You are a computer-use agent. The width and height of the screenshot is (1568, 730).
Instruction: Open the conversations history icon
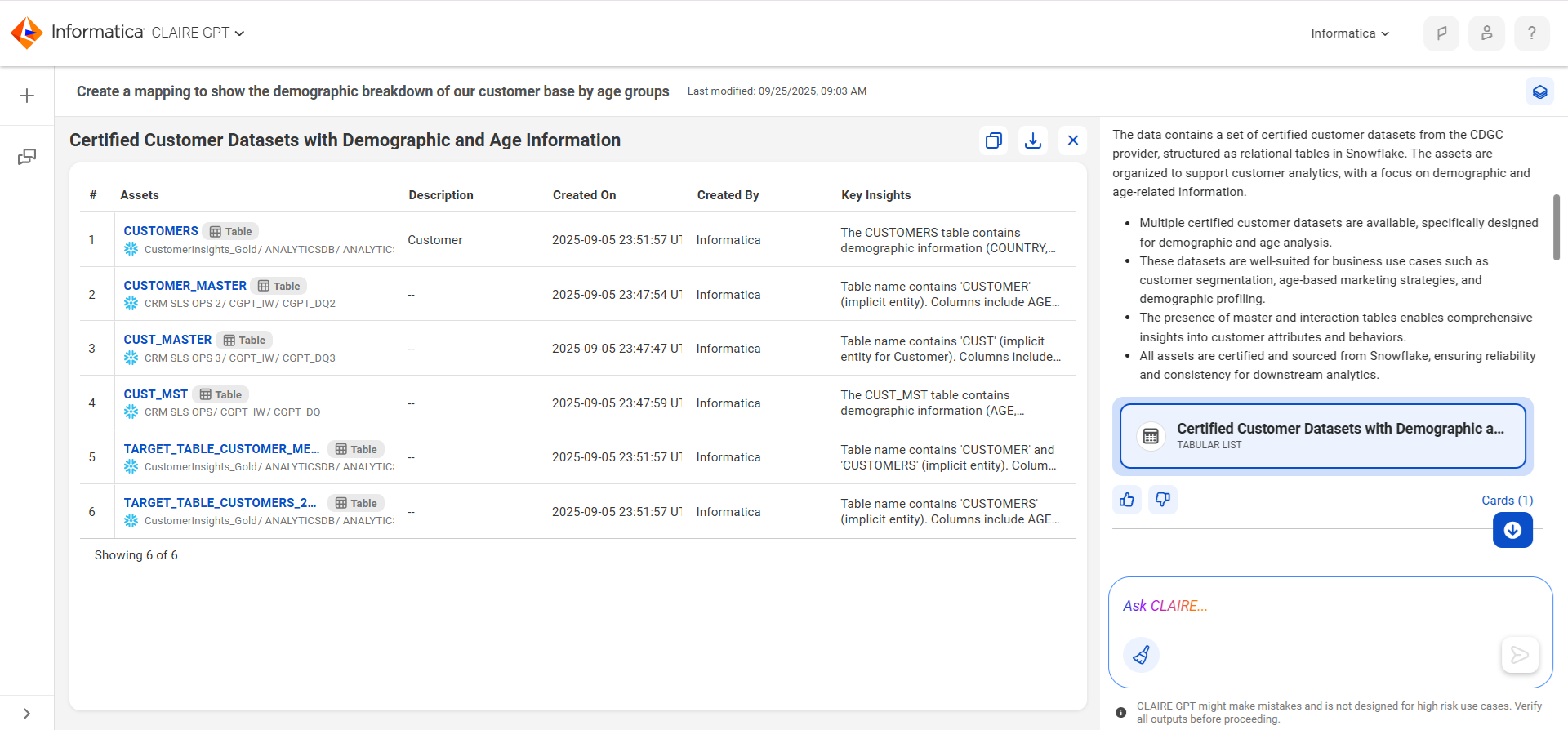27,157
